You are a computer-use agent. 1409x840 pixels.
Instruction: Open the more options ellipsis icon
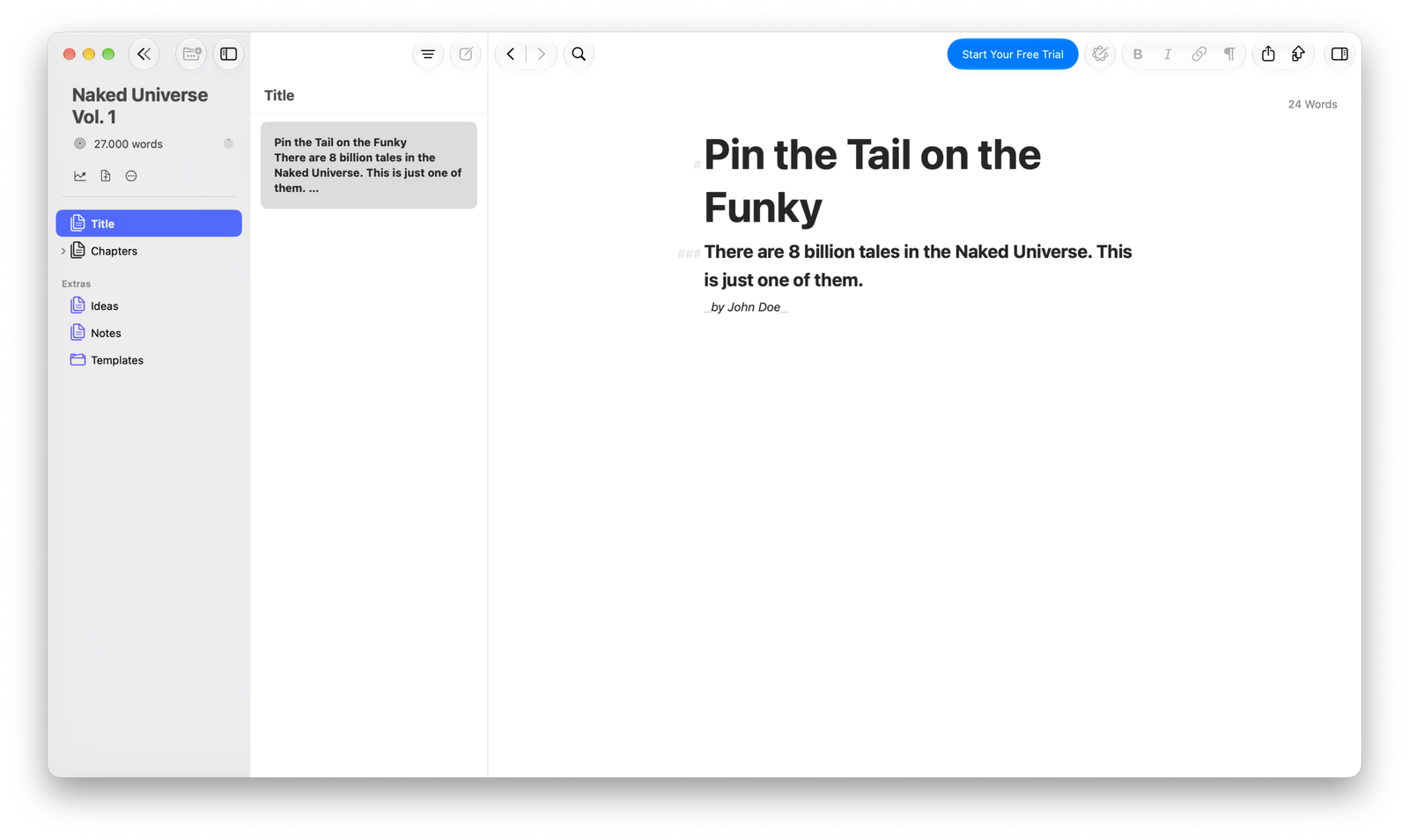[131, 176]
